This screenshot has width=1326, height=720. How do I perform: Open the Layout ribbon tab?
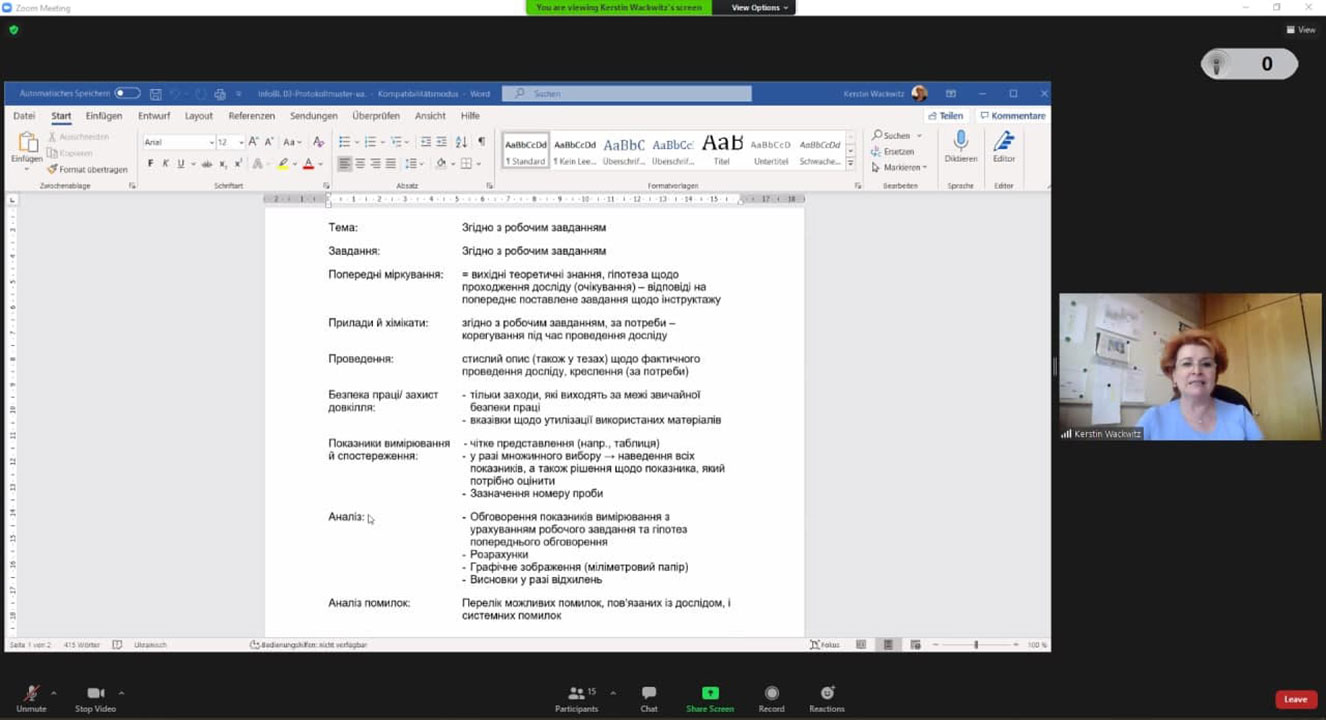[199, 116]
